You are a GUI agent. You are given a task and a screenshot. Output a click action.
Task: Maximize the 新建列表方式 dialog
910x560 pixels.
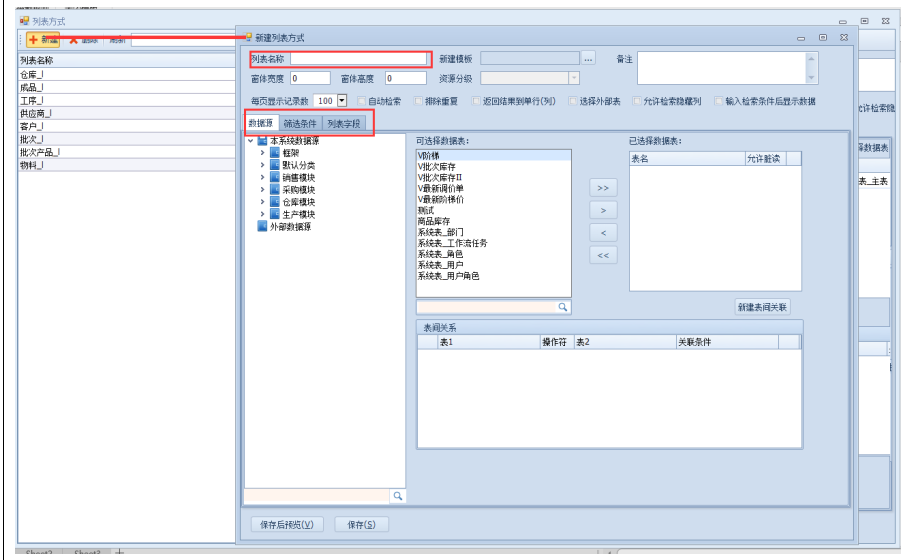pos(822,37)
